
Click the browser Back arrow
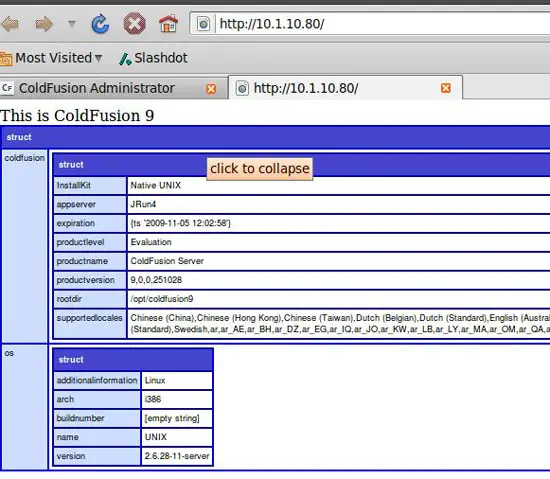click(x=10, y=24)
